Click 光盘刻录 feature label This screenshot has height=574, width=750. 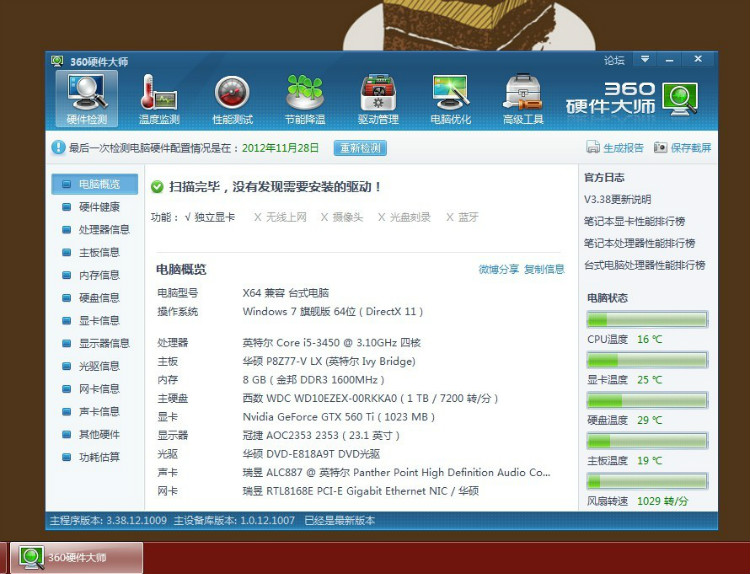point(410,217)
